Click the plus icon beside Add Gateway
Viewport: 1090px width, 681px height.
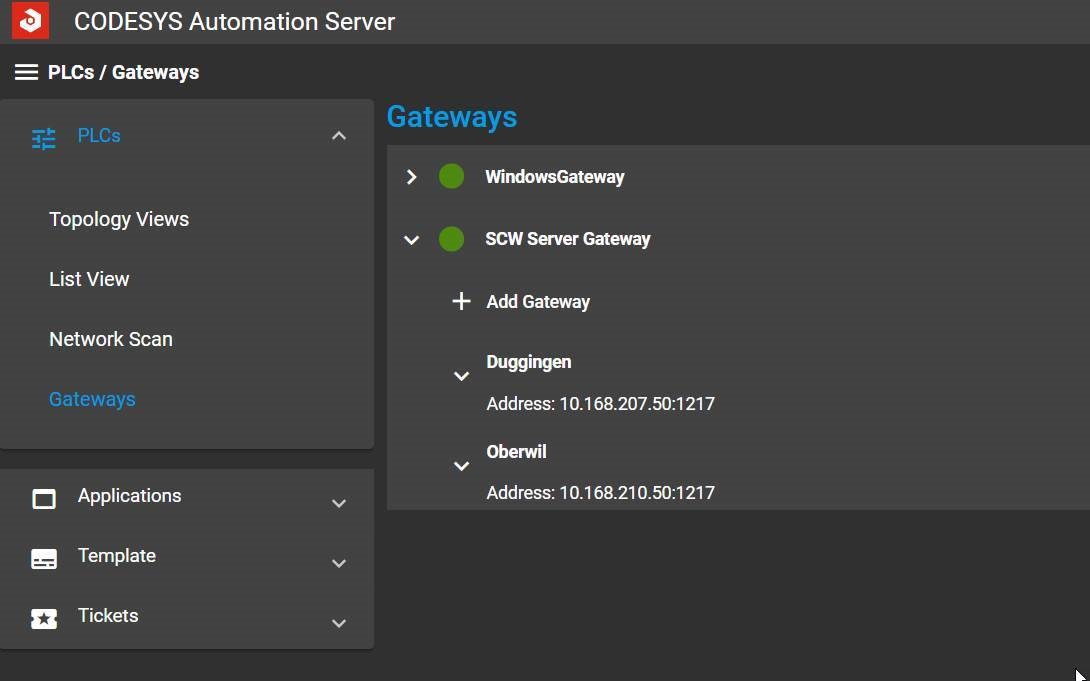[461, 301]
